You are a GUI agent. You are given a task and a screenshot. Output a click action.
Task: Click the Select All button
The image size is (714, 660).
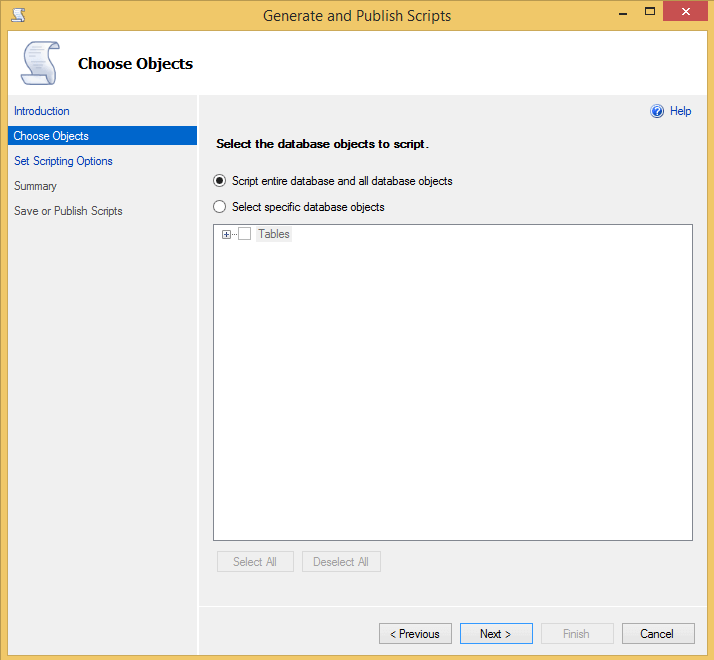coord(255,562)
